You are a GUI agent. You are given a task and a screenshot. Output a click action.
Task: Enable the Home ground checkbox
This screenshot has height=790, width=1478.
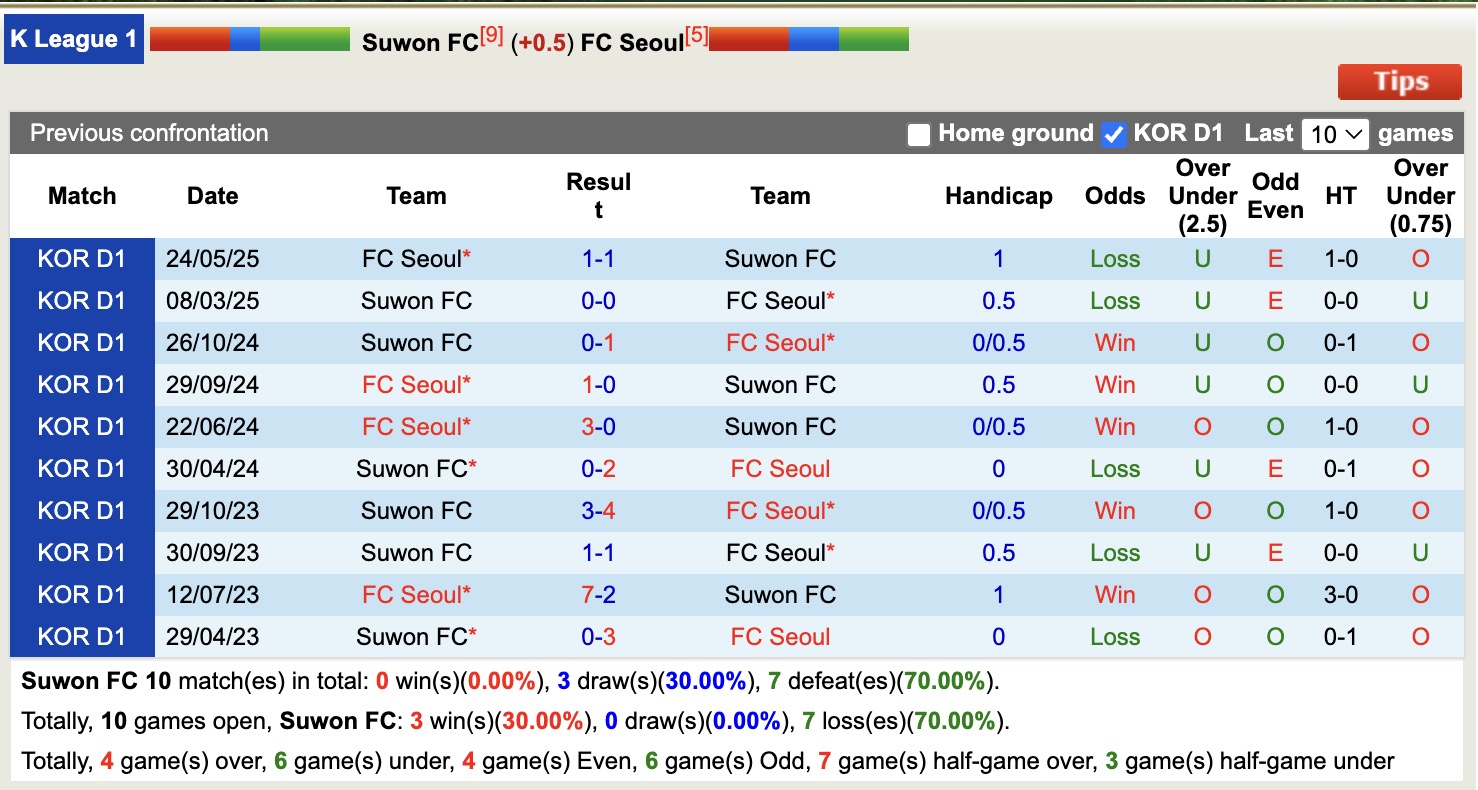click(x=918, y=133)
